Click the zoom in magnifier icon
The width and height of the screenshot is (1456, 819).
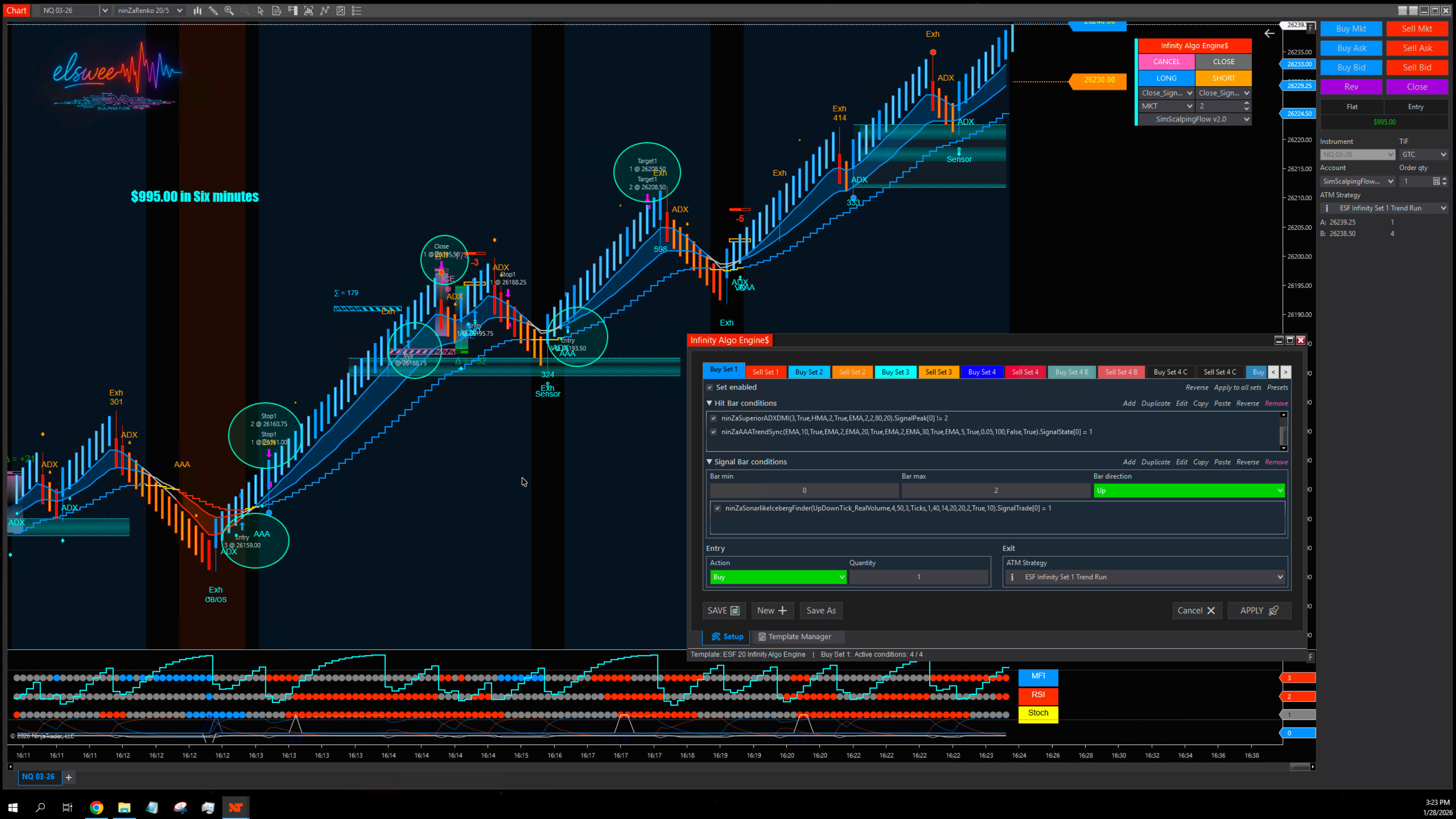[x=229, y=10]
